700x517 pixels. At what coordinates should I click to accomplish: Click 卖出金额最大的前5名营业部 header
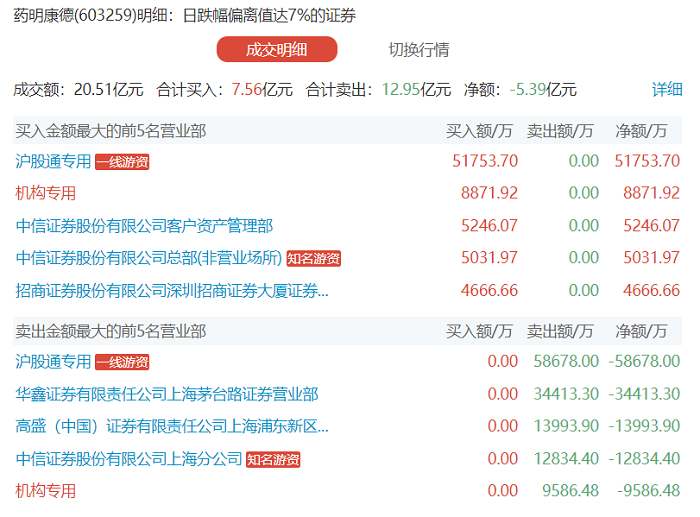[111, 331]
